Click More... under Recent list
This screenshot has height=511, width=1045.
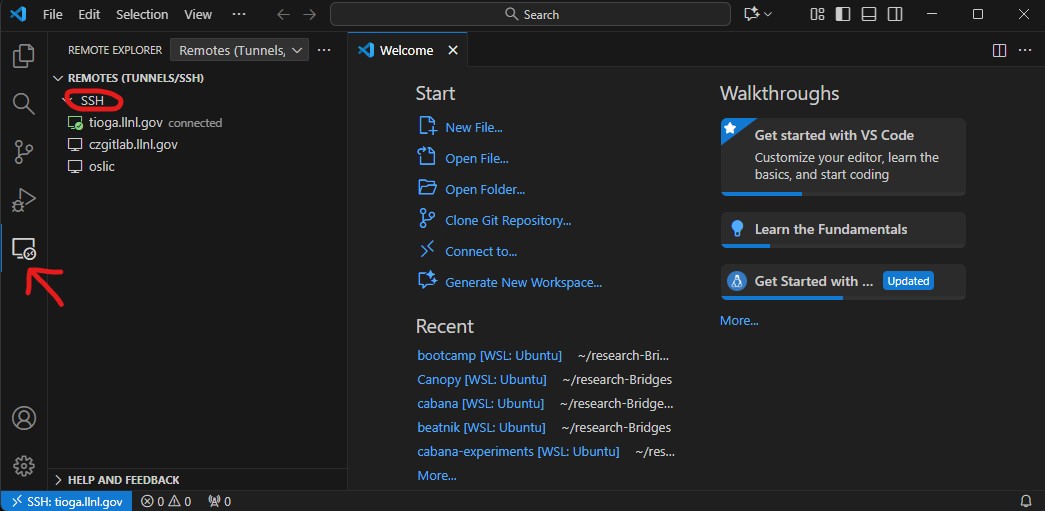click(437, 475)
